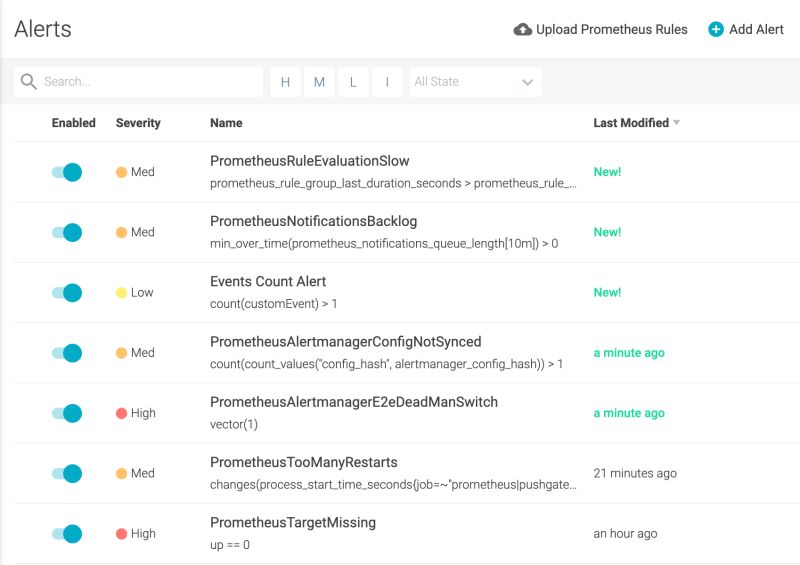This screenshot has height=565, width=800.
Task: Click the yellow severity dot for Events Count Alert
Action: (x=121, y=292)
